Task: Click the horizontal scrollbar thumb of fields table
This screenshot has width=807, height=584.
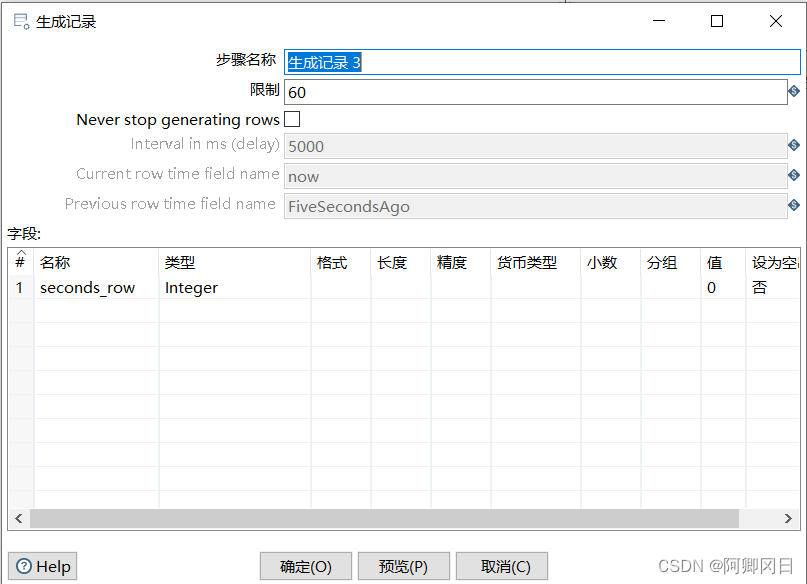Action: (x=384, y=519)
